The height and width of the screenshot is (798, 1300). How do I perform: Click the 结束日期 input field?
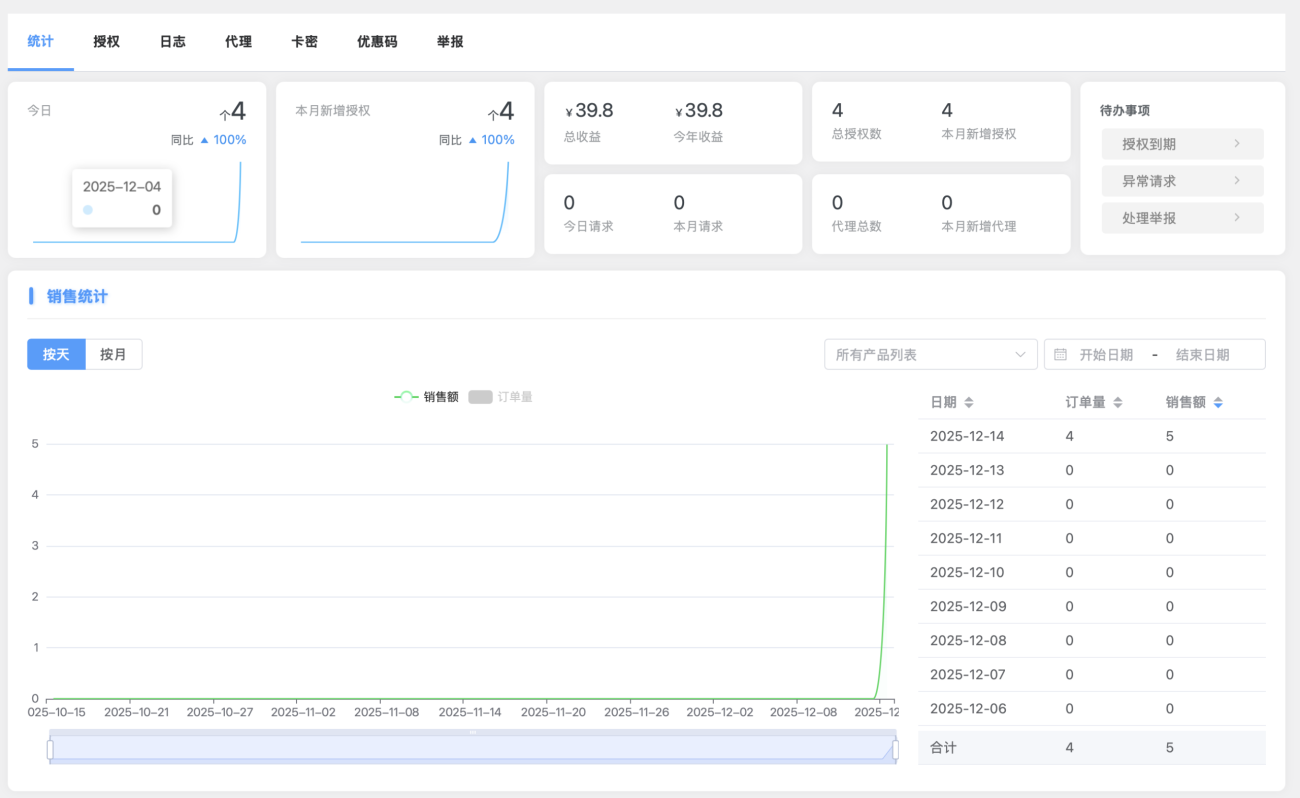1202,354
